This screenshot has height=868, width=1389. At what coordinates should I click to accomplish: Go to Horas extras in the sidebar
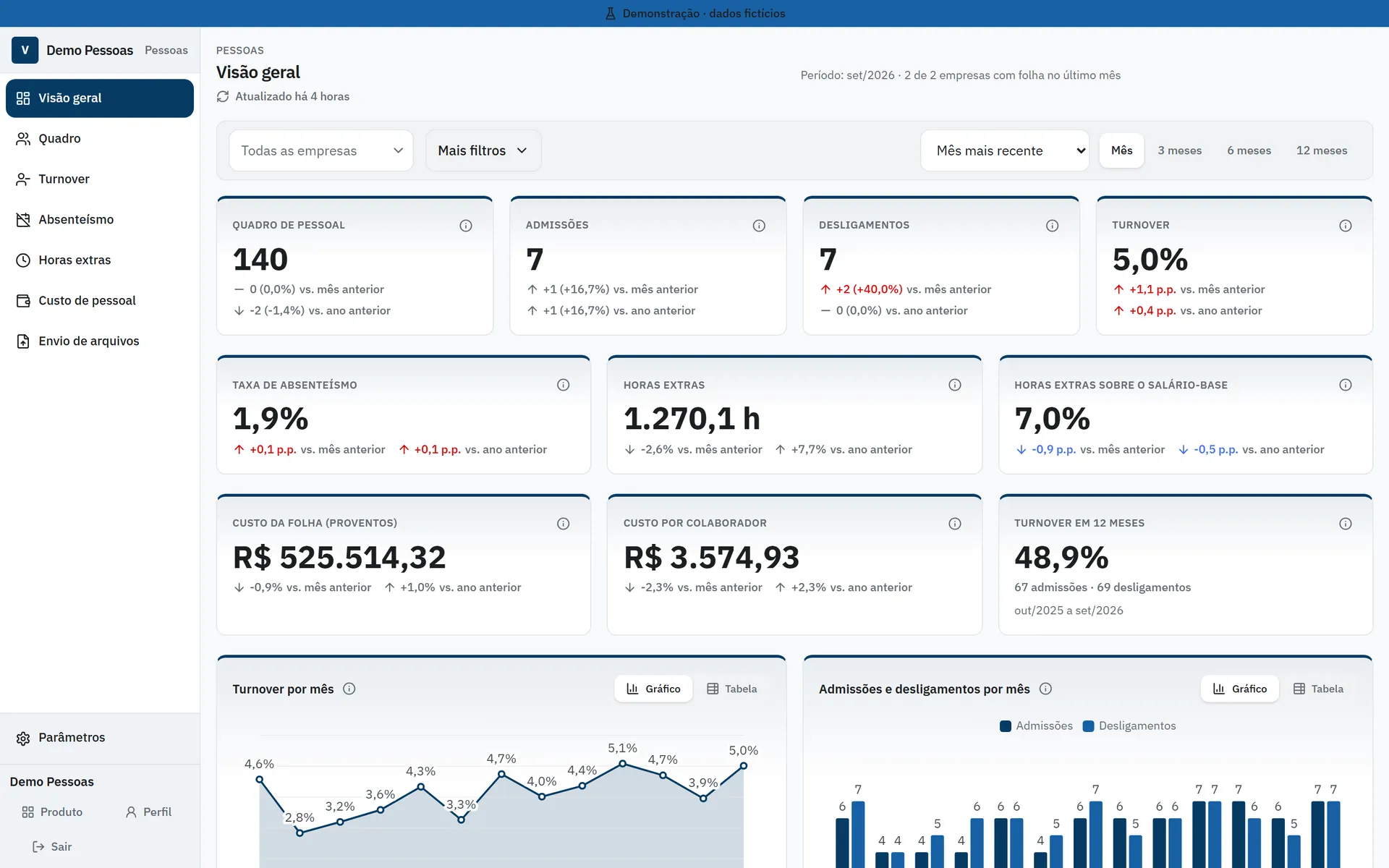[100, 260]
